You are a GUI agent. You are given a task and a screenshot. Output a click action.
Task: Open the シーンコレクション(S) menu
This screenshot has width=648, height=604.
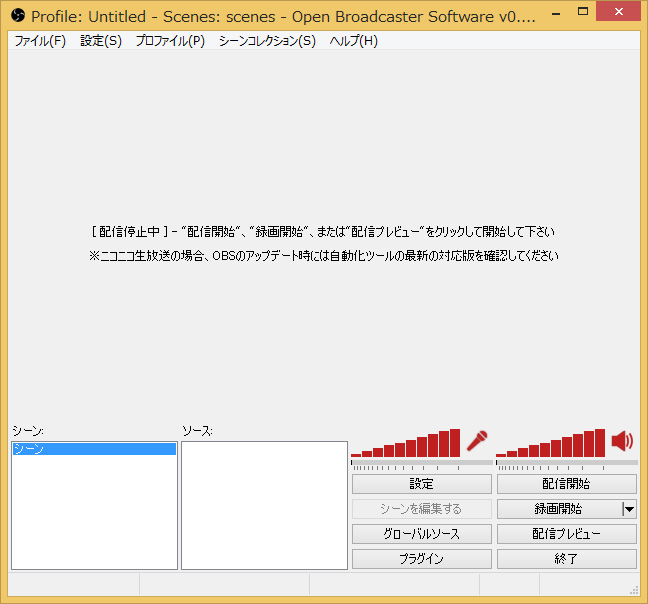[267, 41]
